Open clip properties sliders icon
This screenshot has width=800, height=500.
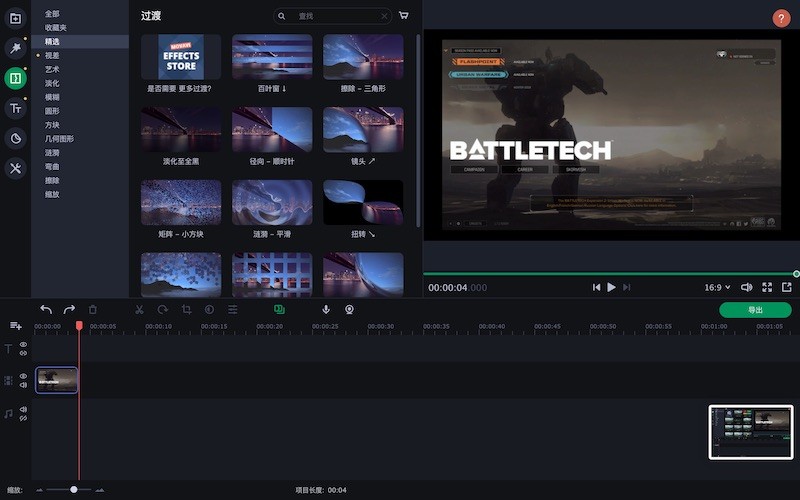click(233, 309)
